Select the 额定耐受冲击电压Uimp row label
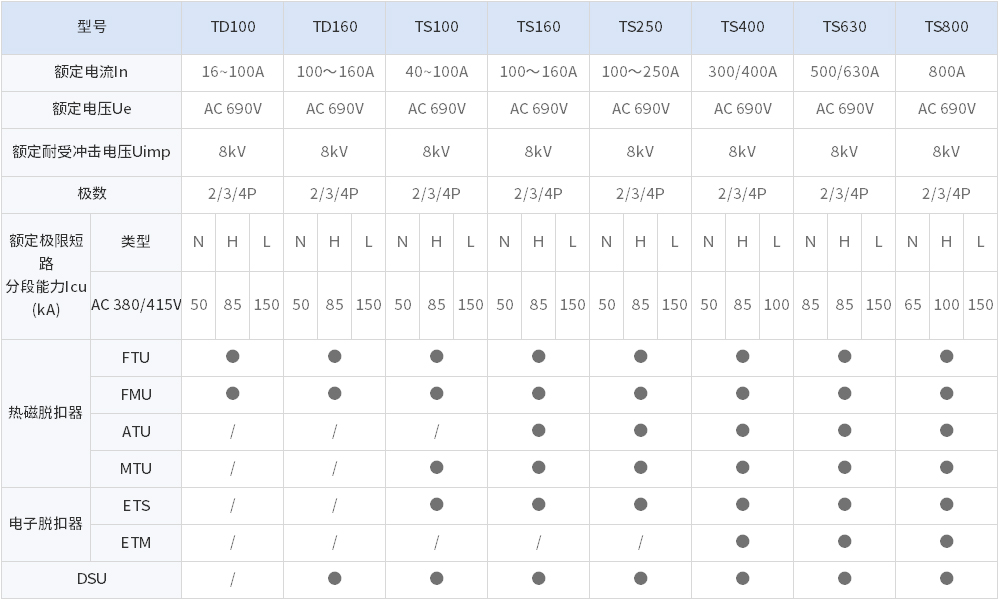Viewport: 1000px width, 604px height. tap(91, 152)
